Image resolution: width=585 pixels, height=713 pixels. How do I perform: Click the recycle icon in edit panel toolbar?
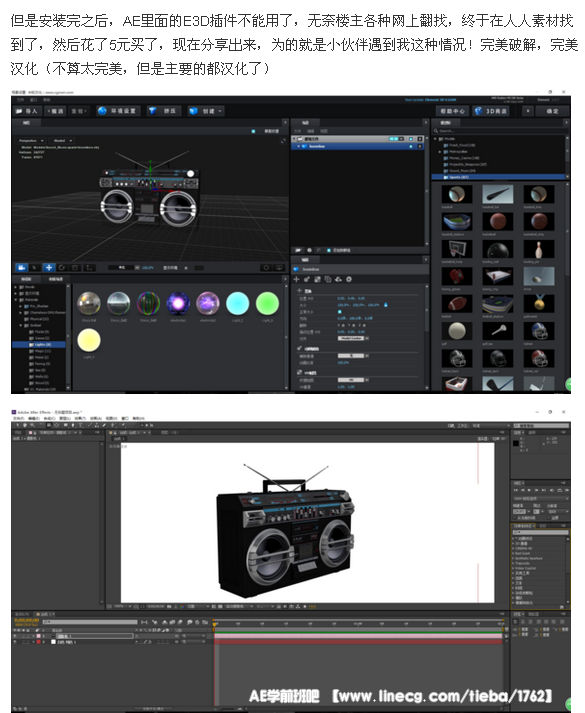pos(338,279)
